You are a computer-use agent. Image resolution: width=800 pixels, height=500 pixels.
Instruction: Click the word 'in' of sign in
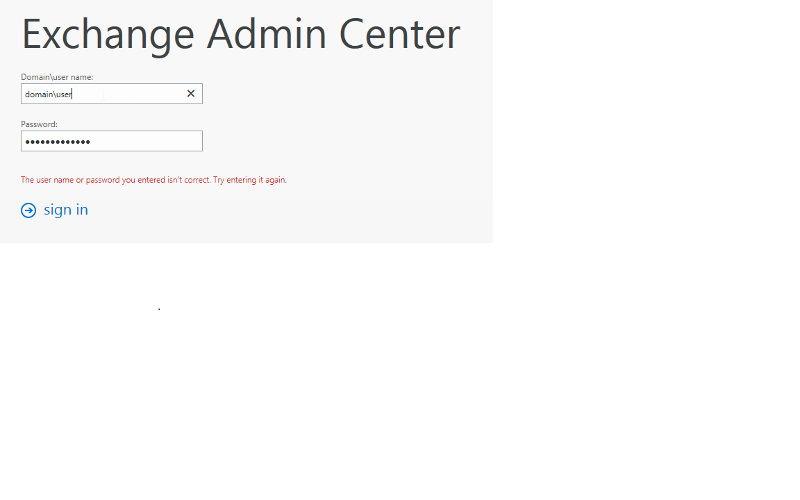point(82,210)
